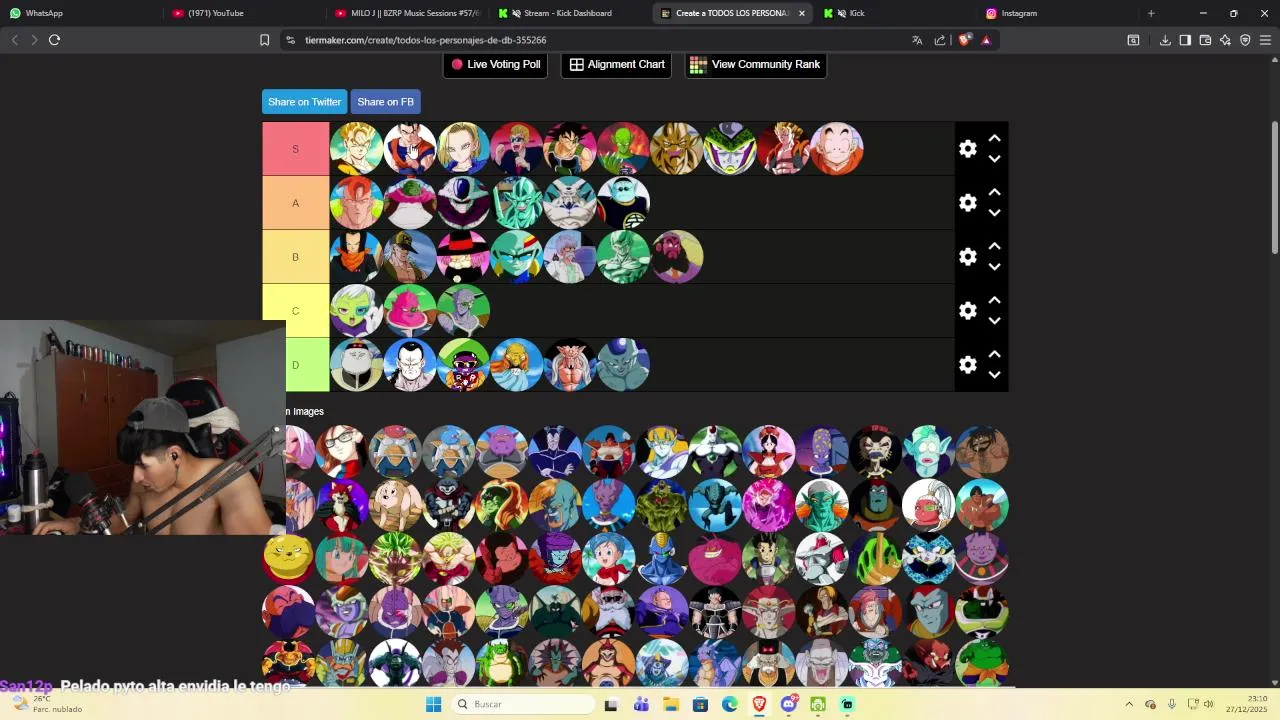Move the C tier row down
This screenshot has width=1280, height=720.
tap(994, 321)
